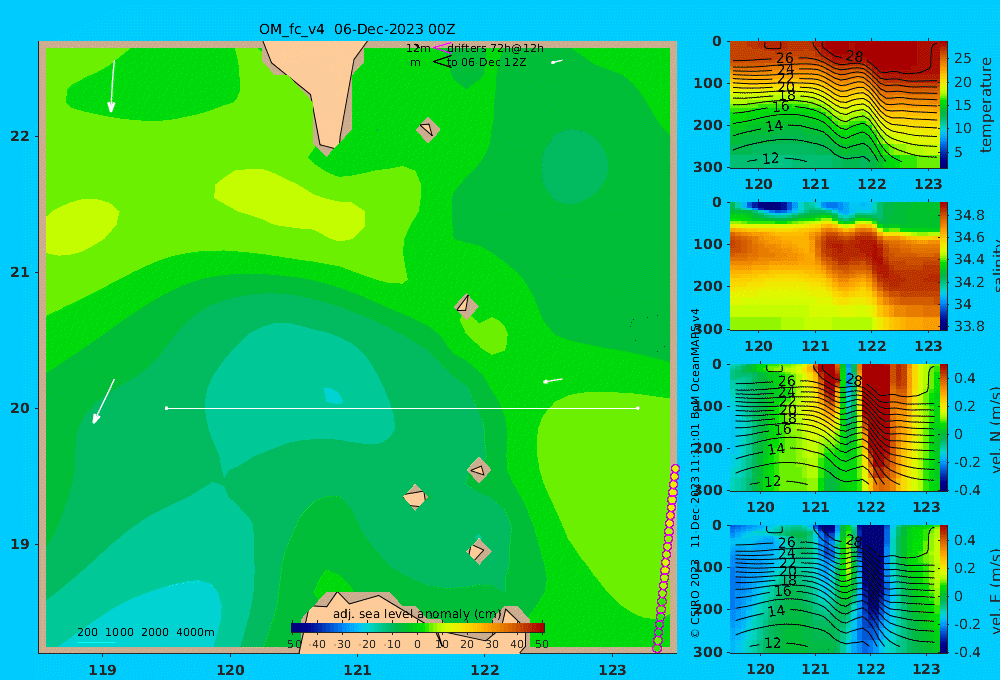Click the '14' isotherm label in the vel. E panel
This screenshot has width=1000, height=680.
point(776,611)
